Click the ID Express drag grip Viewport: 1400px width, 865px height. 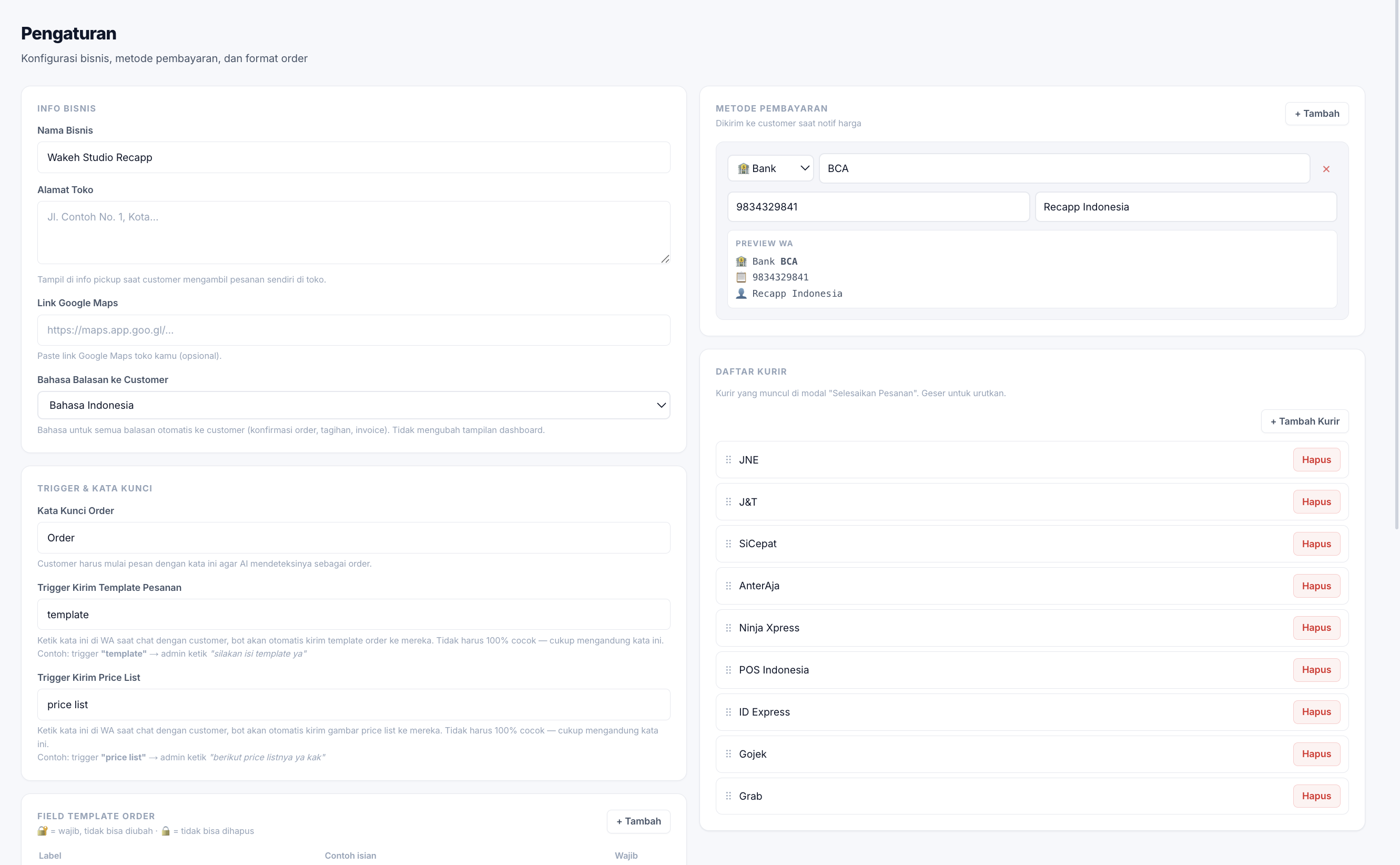[728, 712]
